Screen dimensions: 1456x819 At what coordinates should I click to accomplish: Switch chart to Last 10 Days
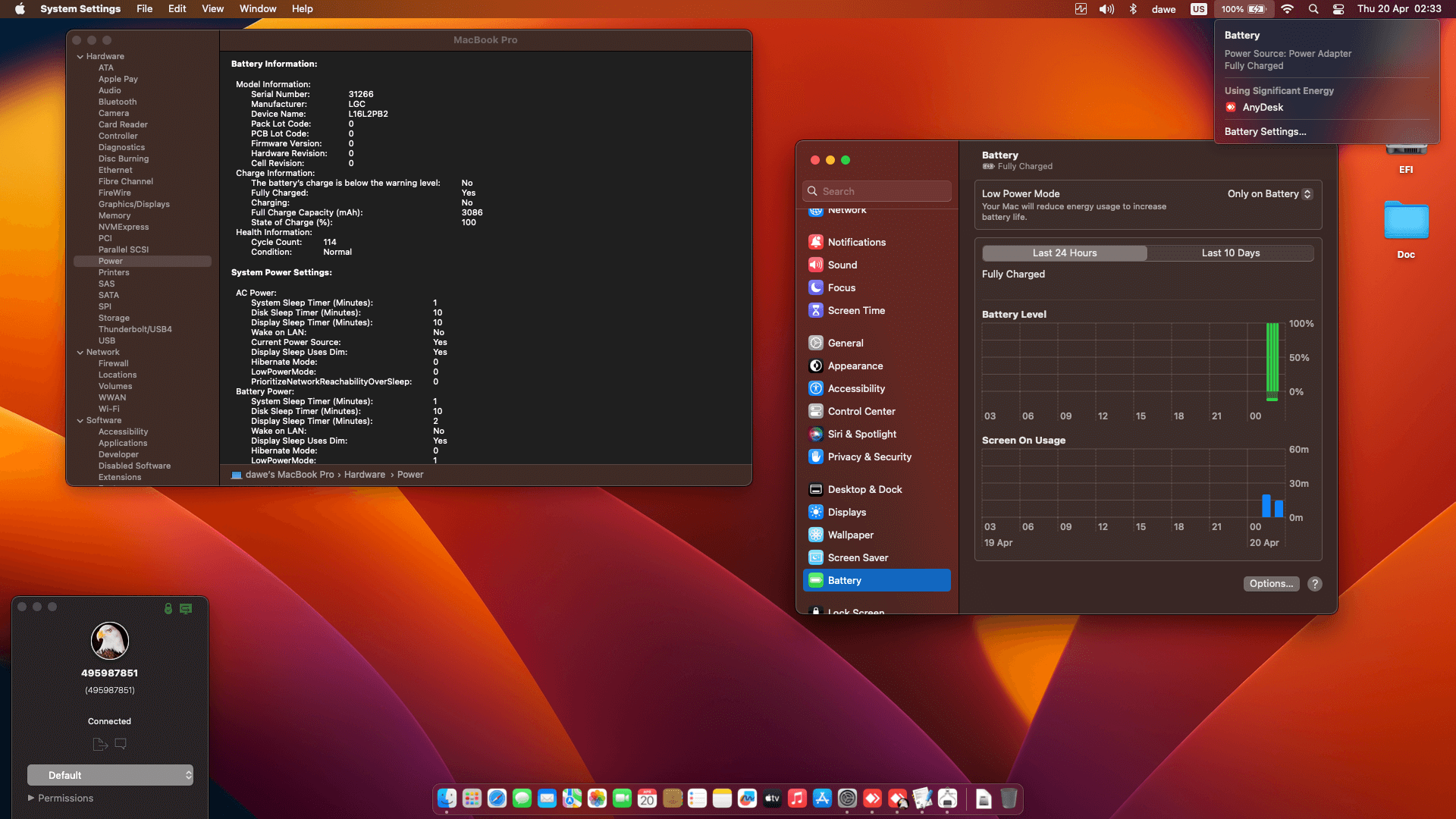point(1230,253)
